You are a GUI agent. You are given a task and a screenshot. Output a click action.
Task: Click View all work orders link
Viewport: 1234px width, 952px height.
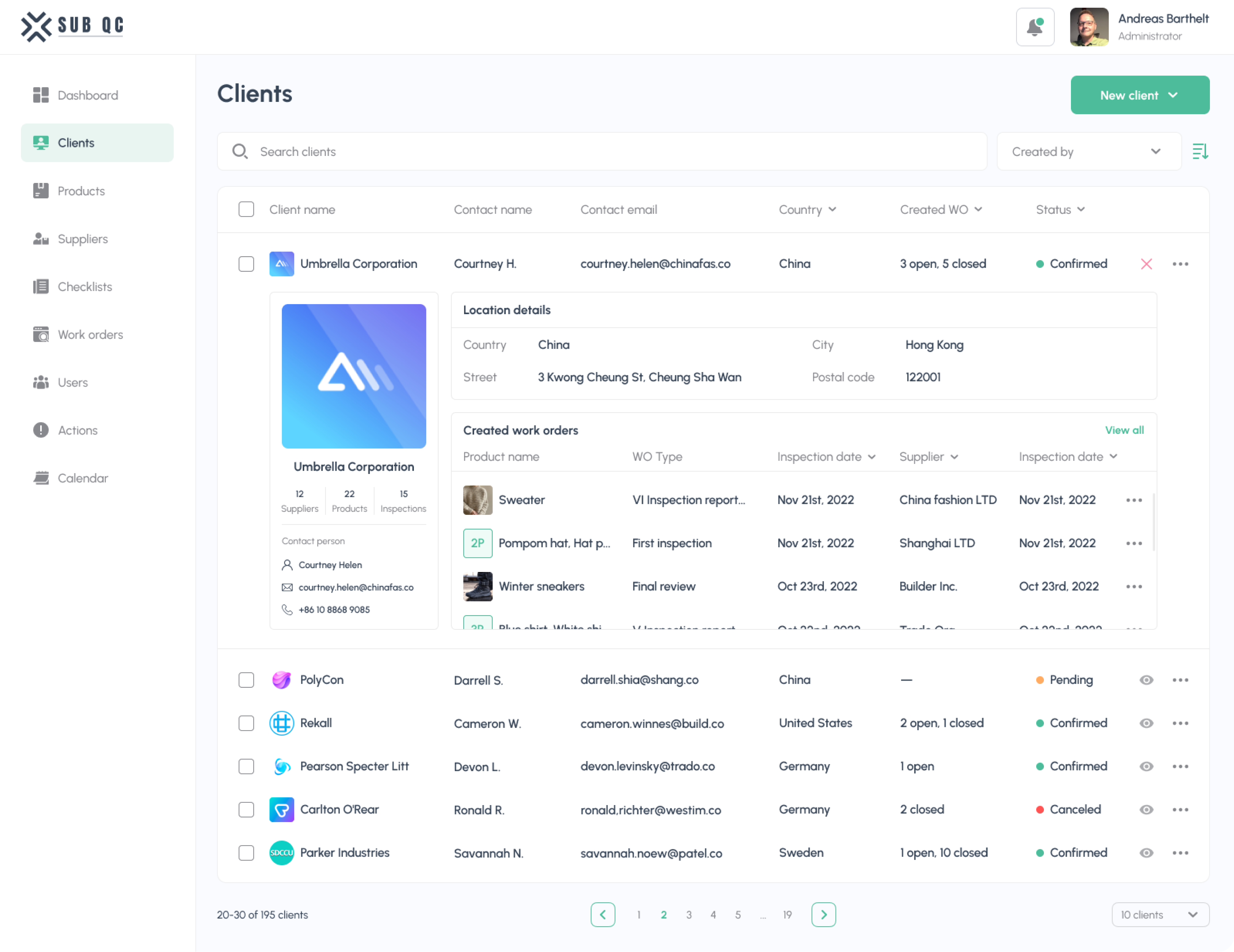[x=1124, y=430]
